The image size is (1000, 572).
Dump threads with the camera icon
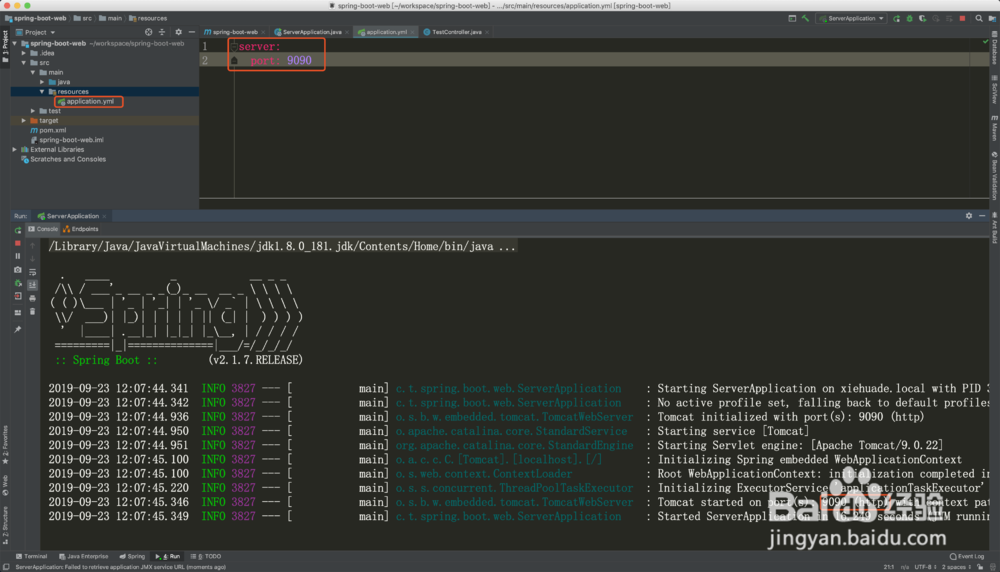click(x=18, y=270)
